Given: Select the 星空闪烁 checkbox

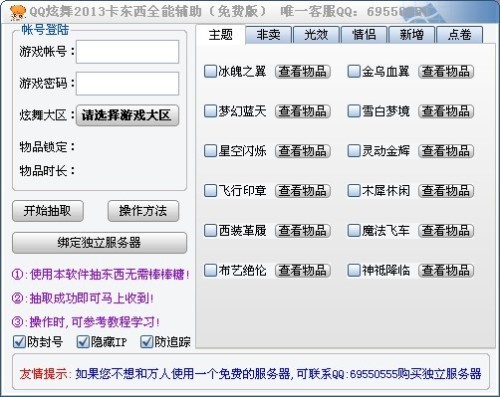Looking at the screenshot, I should [x=210, y=151].
